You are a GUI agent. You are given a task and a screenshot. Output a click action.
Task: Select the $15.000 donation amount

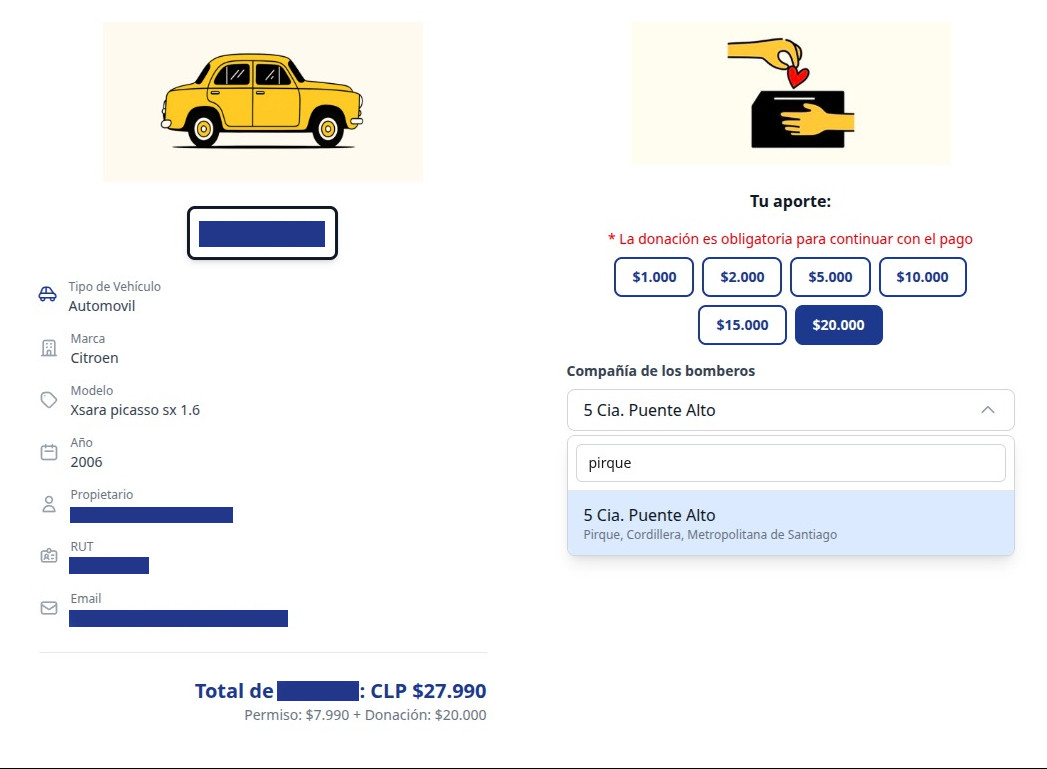pos(742,325)
